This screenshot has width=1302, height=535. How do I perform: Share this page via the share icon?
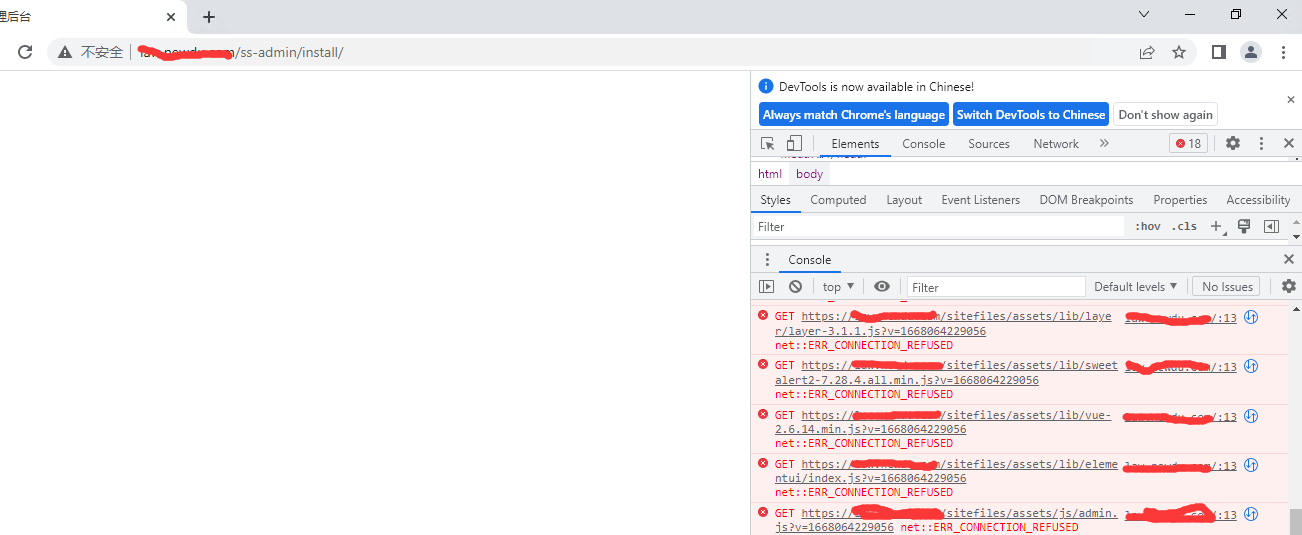[1147, 52]
